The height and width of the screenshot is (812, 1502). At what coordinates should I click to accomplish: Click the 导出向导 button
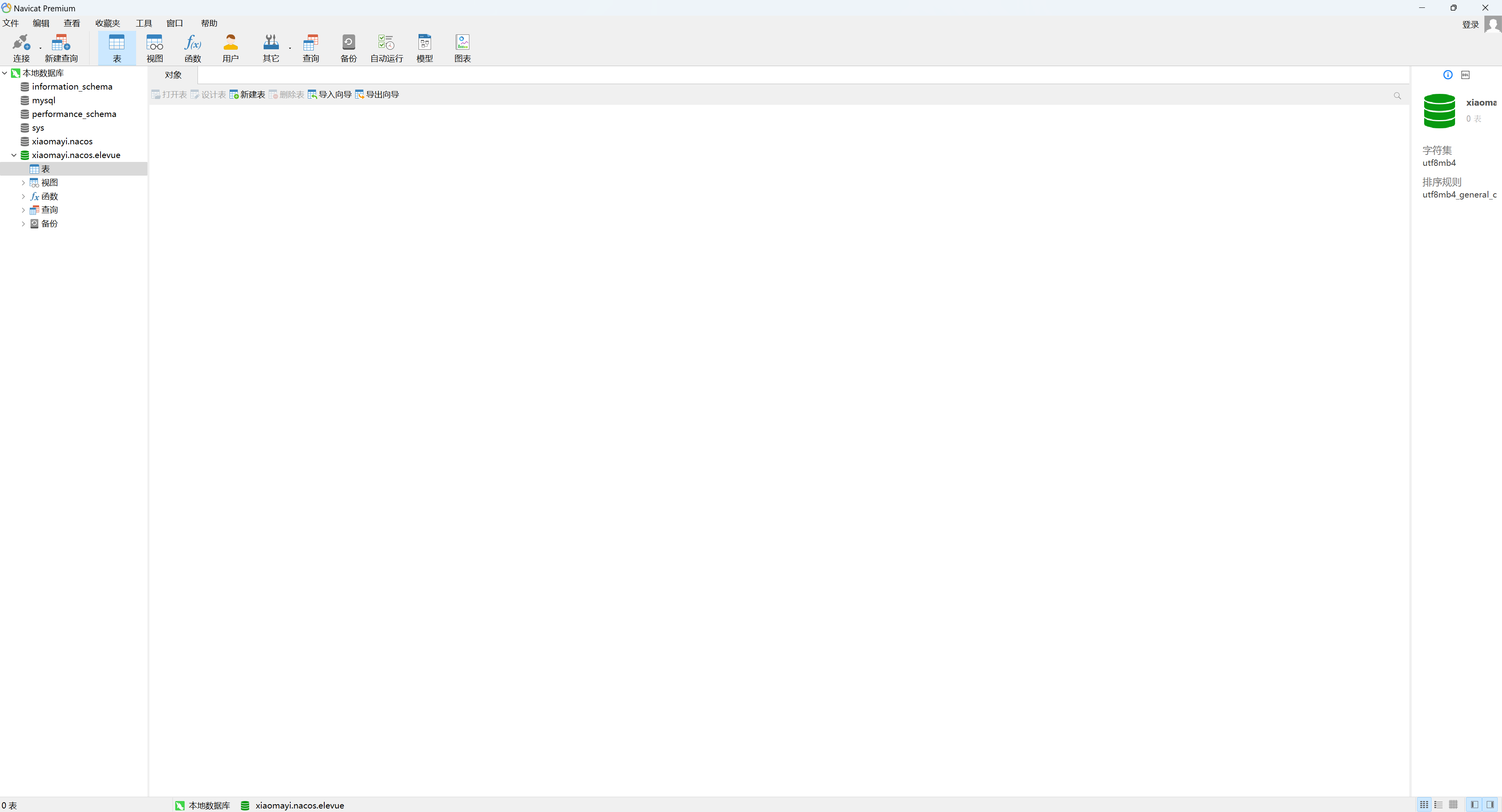tap(377, 94)
